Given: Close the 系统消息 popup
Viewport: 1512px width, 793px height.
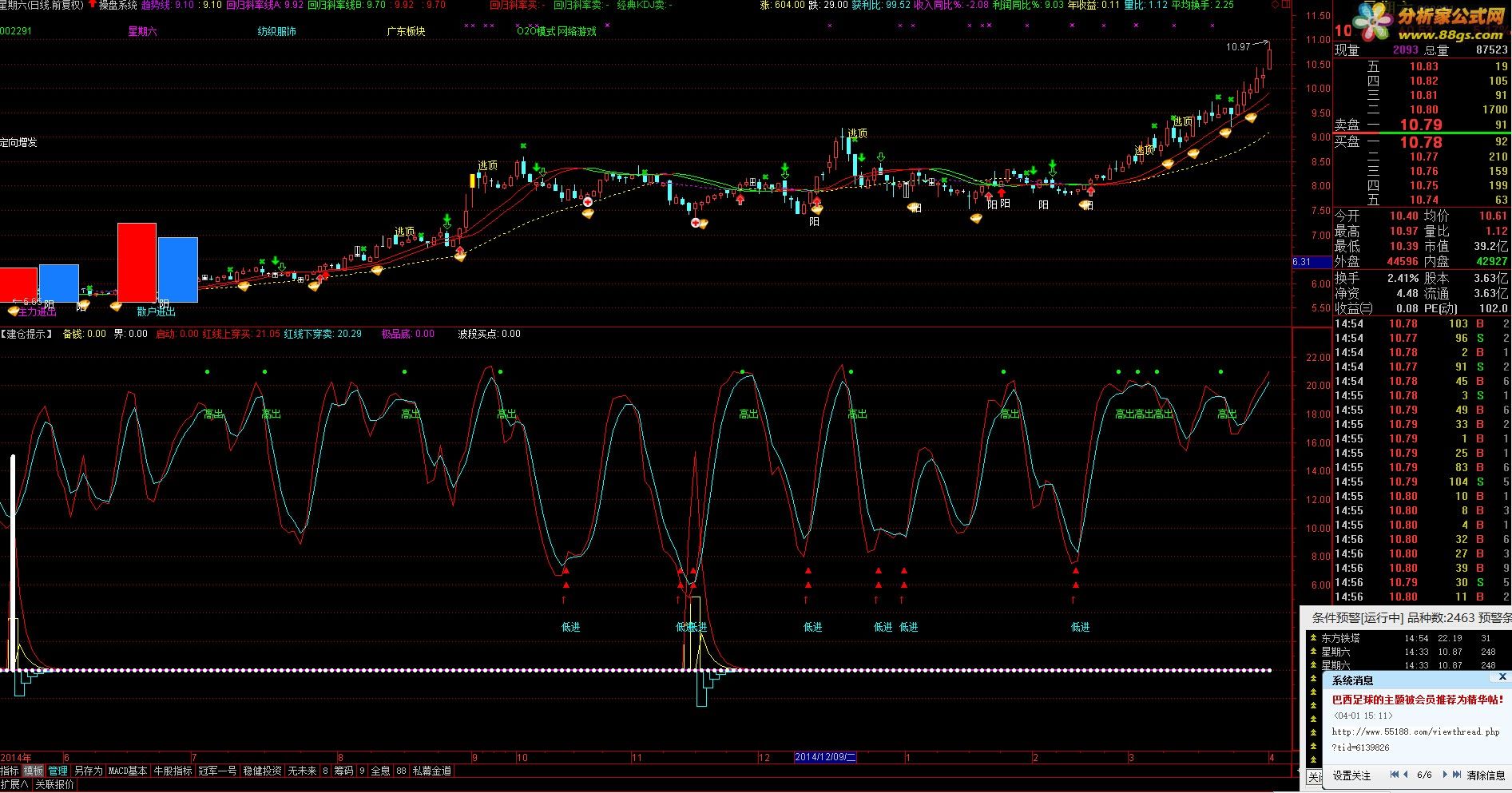Looking at the screenshot, I should tap(1502, 677).
